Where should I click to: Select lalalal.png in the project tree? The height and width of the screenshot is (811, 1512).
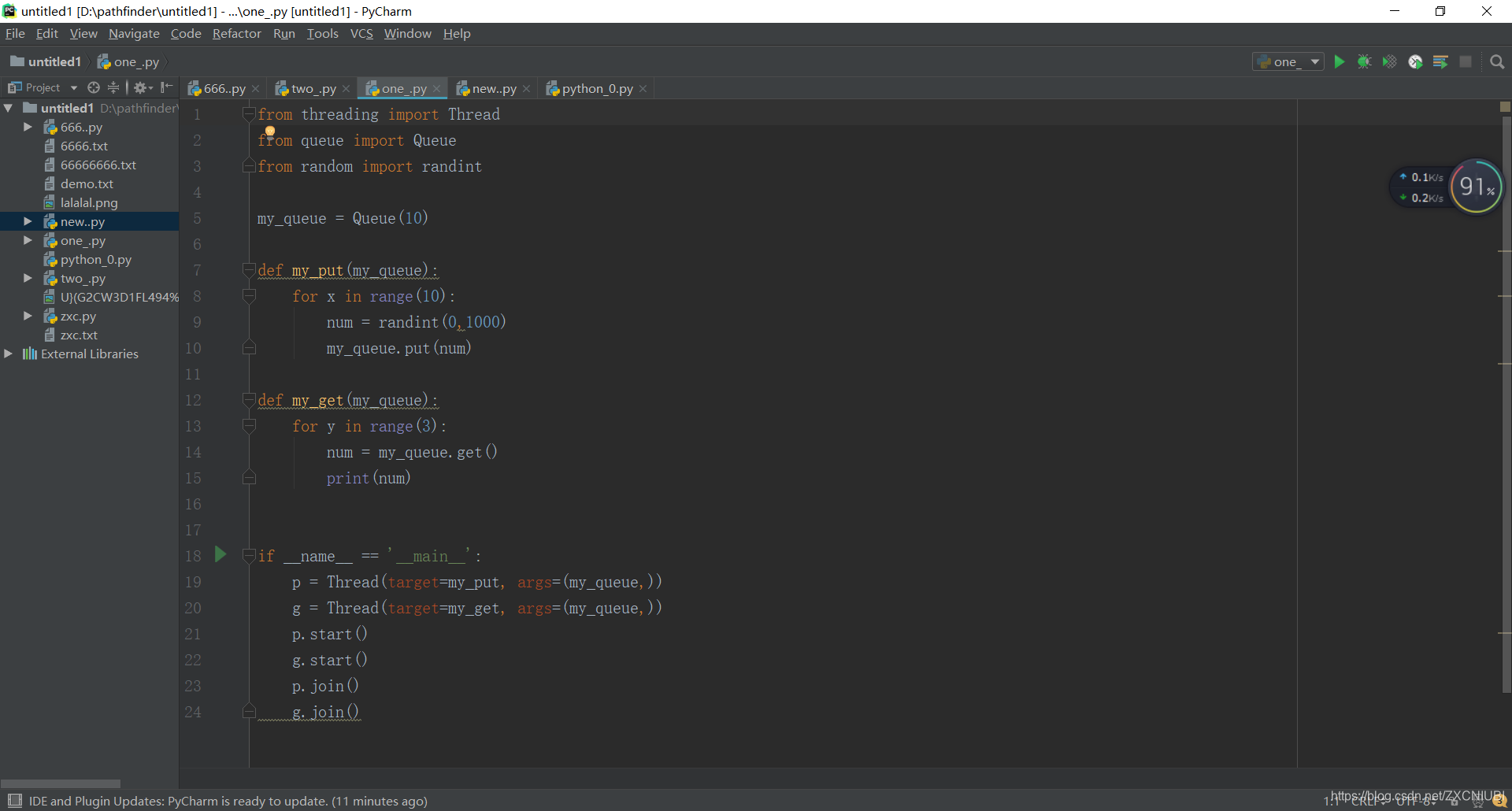pos(89,202)
